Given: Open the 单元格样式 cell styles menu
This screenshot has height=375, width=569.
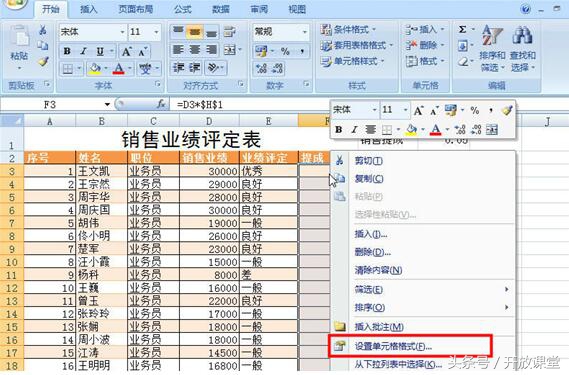Looking at the screenshot, I should pyautogui.click(x=352, y=61).
